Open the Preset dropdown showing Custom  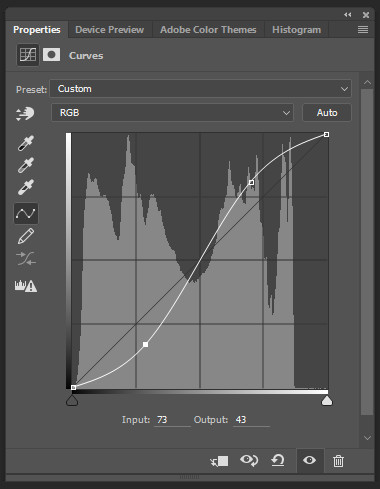click(200, 89)
